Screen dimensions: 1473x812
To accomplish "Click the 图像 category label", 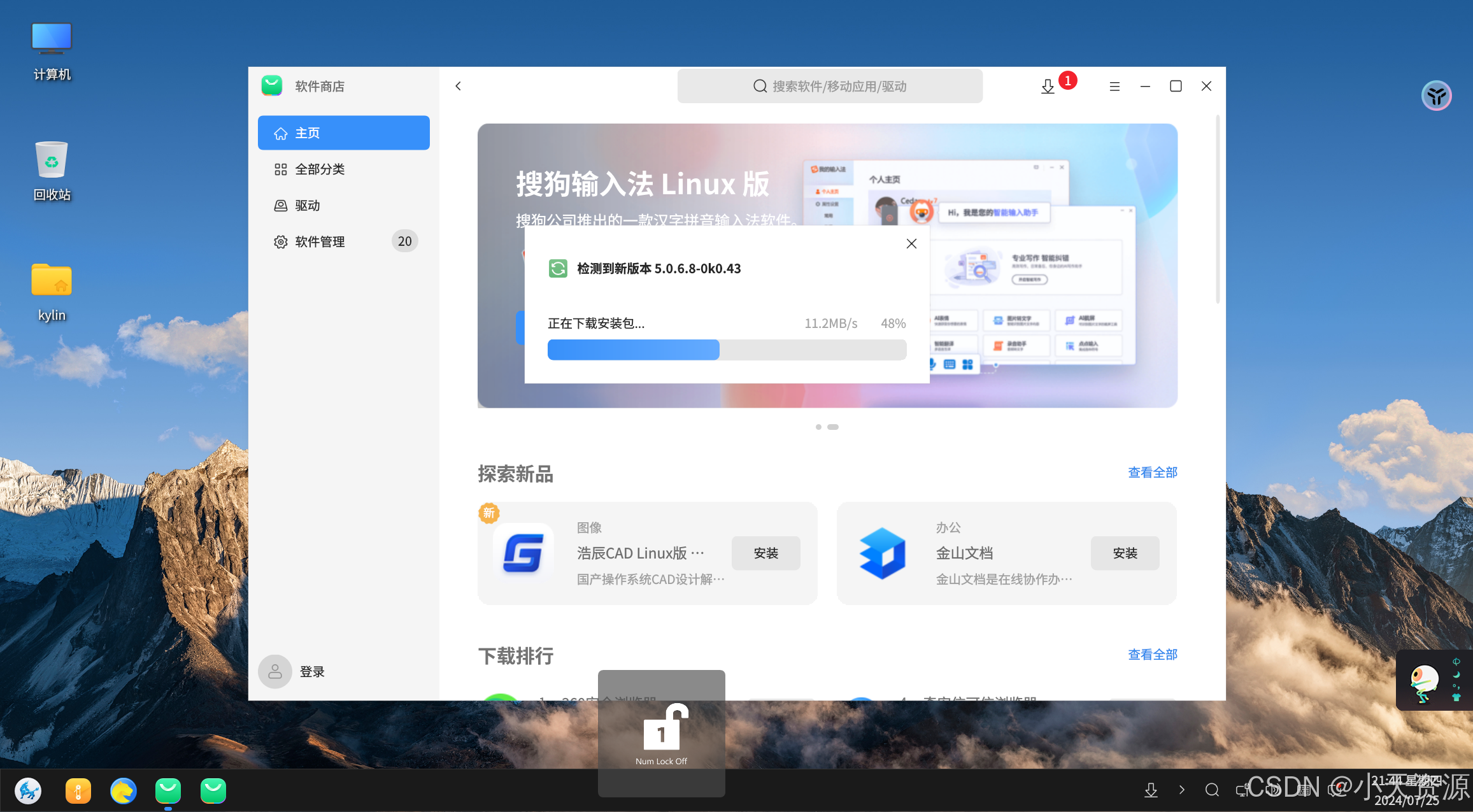I will tap(589, 528).
